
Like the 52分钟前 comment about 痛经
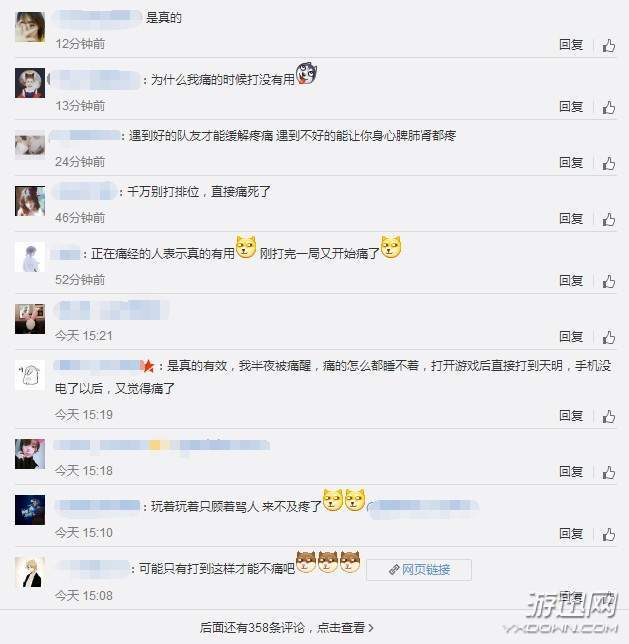(608, 281)
